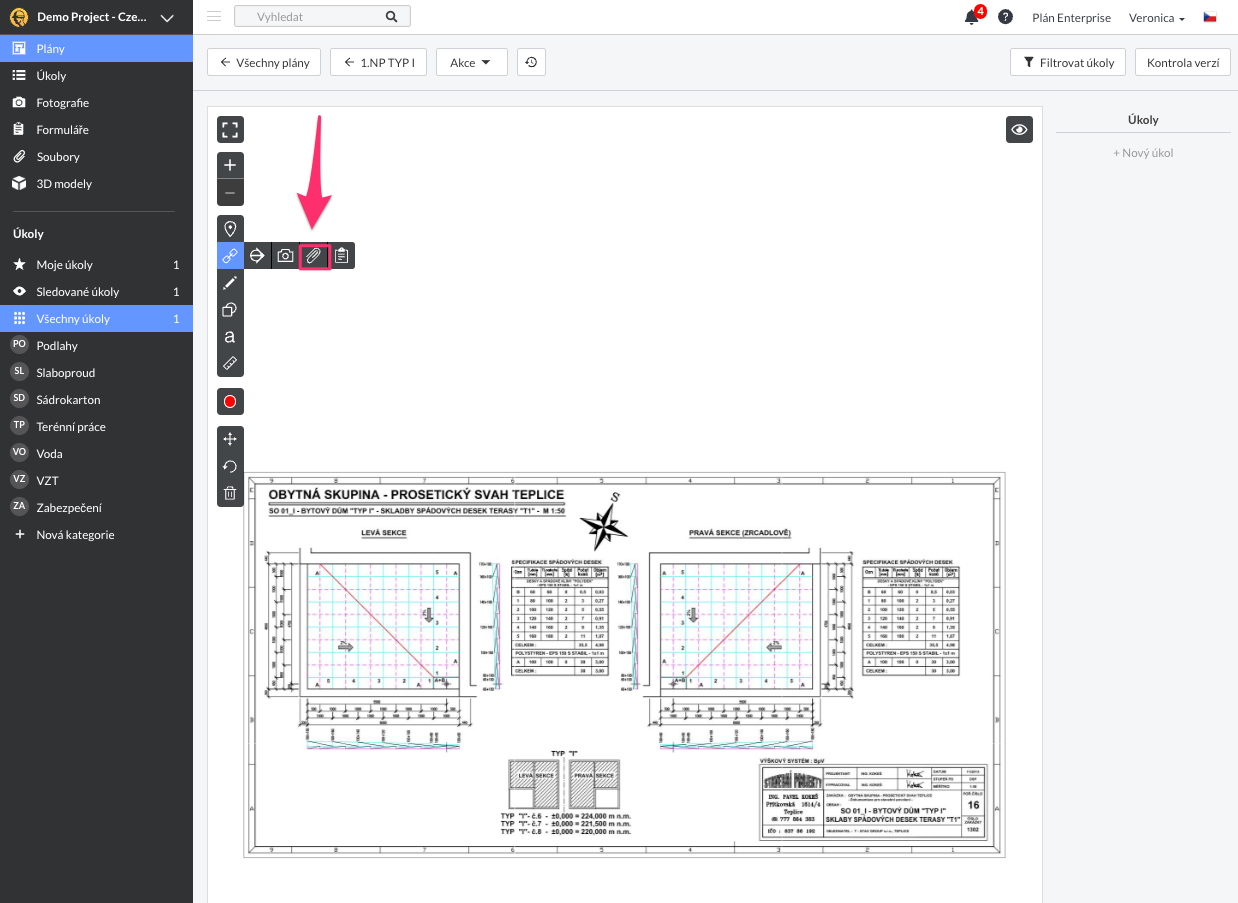This screenshot has height=903, width=1238.
Task: Click the Filtrovat úkoly button
Action: (x=1068, y=62)
